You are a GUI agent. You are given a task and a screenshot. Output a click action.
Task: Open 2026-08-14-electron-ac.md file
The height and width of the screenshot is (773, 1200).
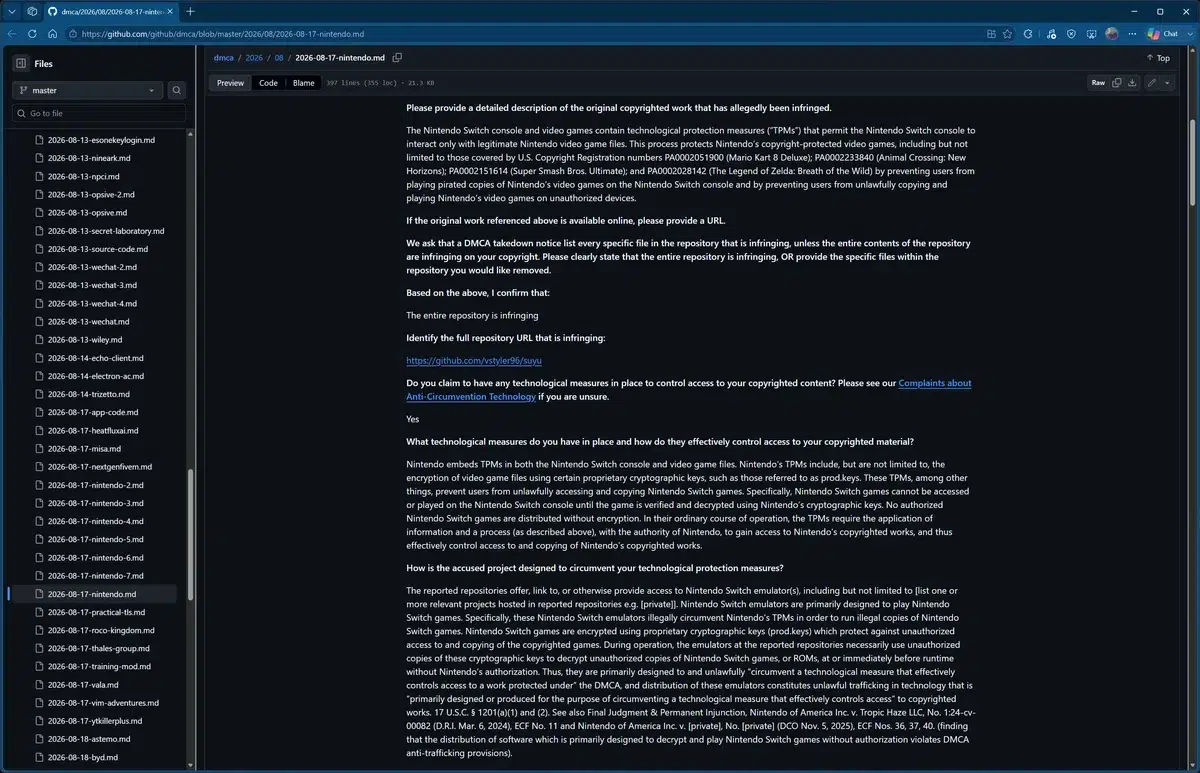(x=95, y=376)
